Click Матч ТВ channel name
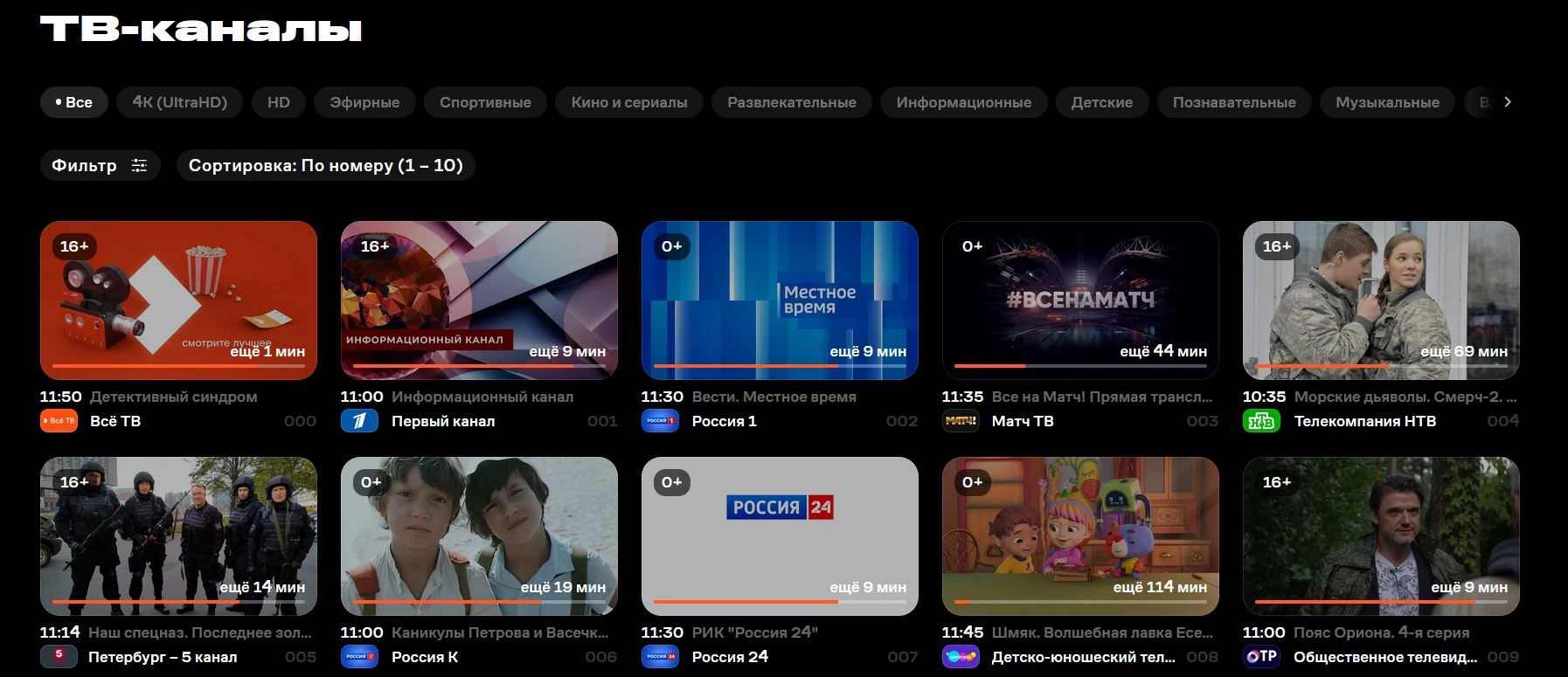 (x=1023, y=421)
